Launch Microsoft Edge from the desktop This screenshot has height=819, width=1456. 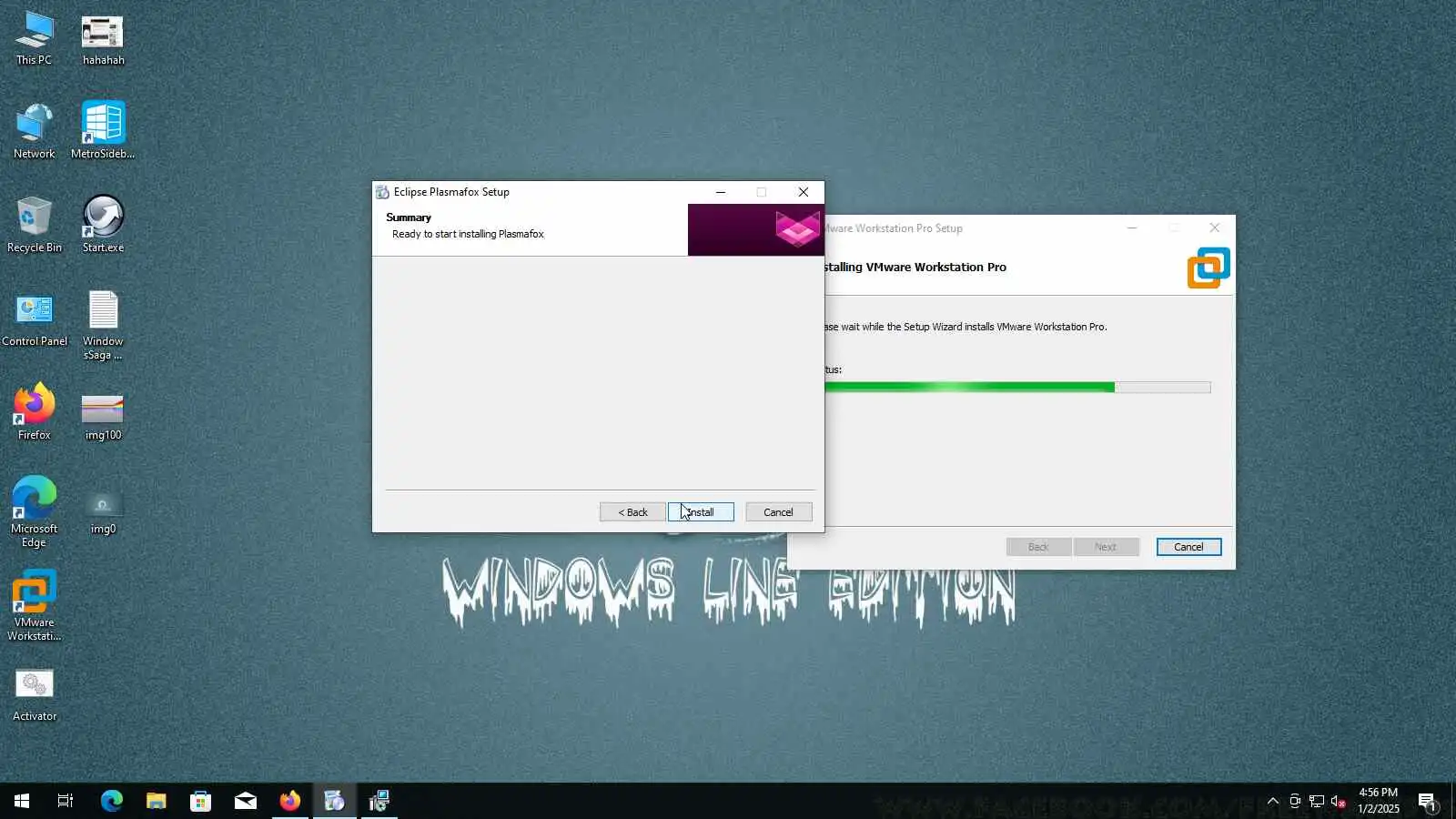click(34, 512)
